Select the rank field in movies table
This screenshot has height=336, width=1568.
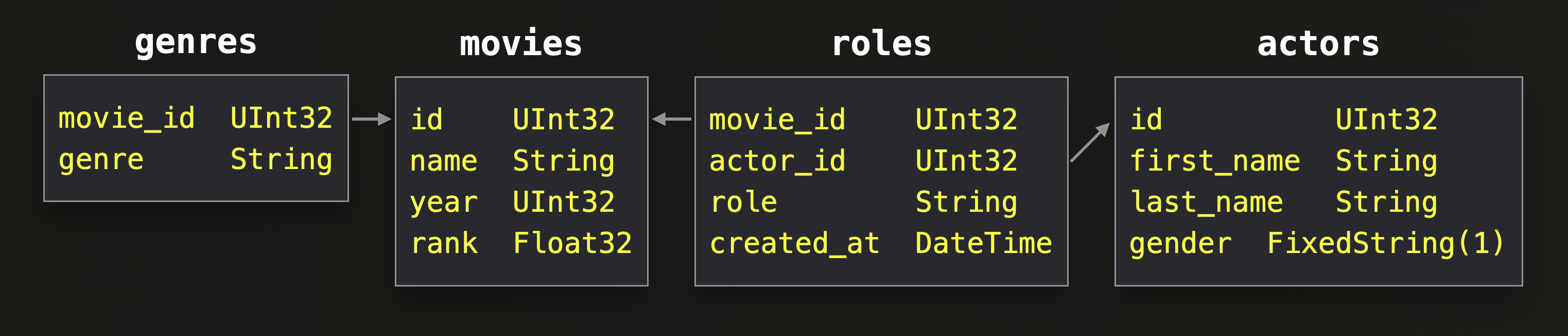(x=444, y=243)
